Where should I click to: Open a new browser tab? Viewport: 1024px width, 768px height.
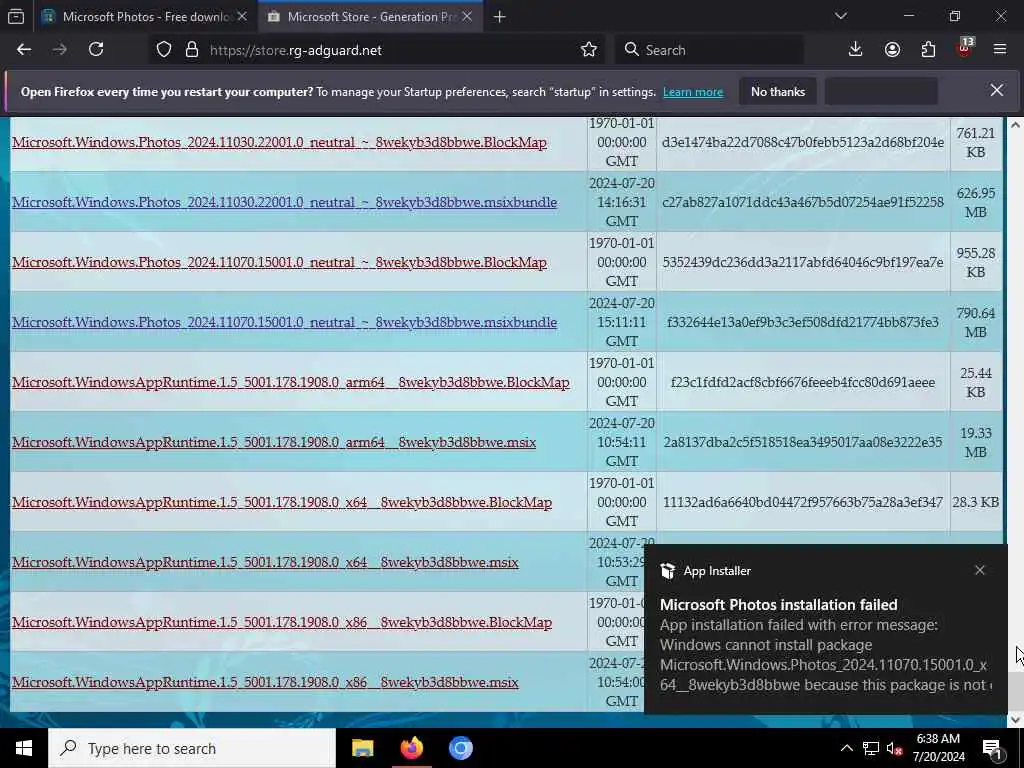tap(500, 16)
